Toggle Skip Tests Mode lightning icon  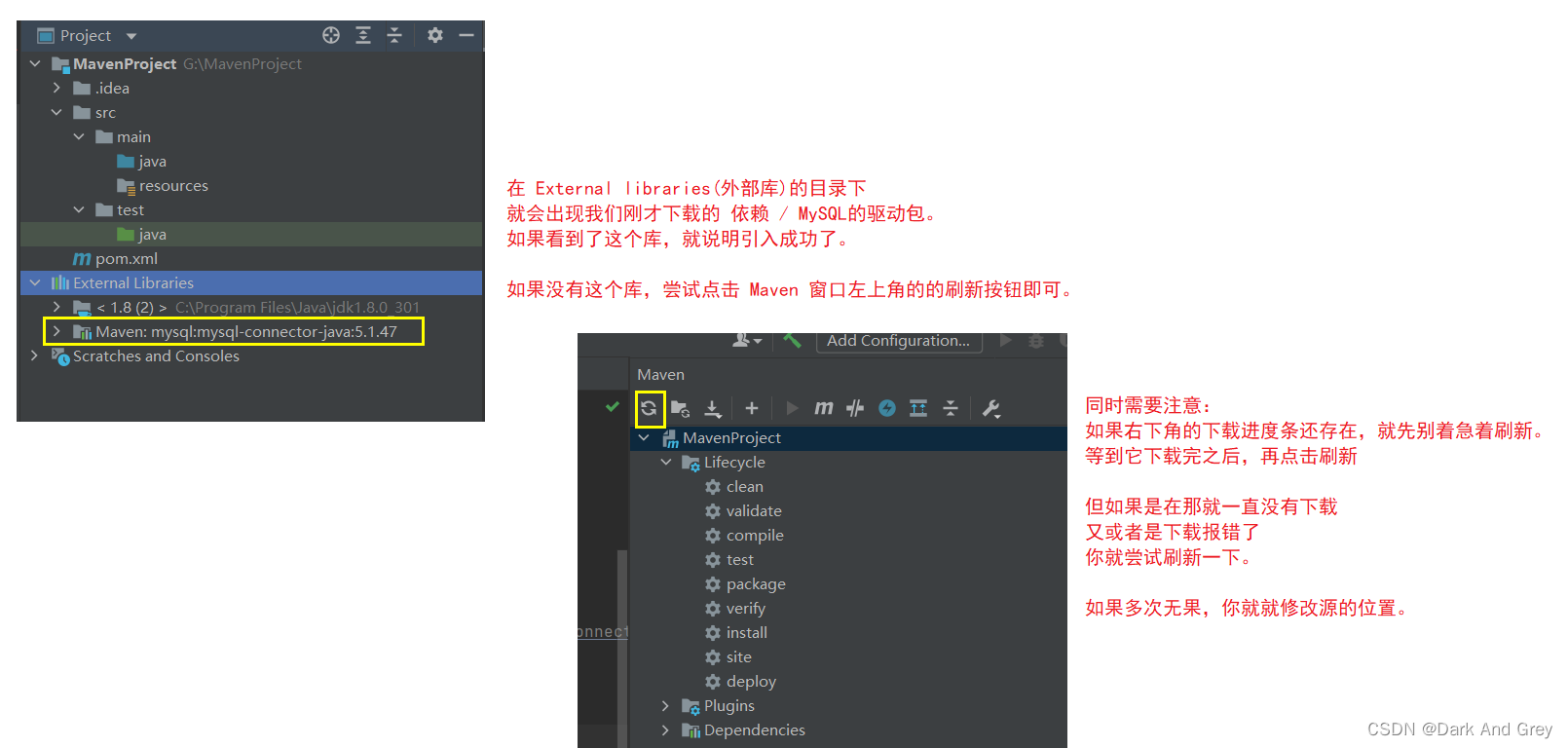[887, 408]
